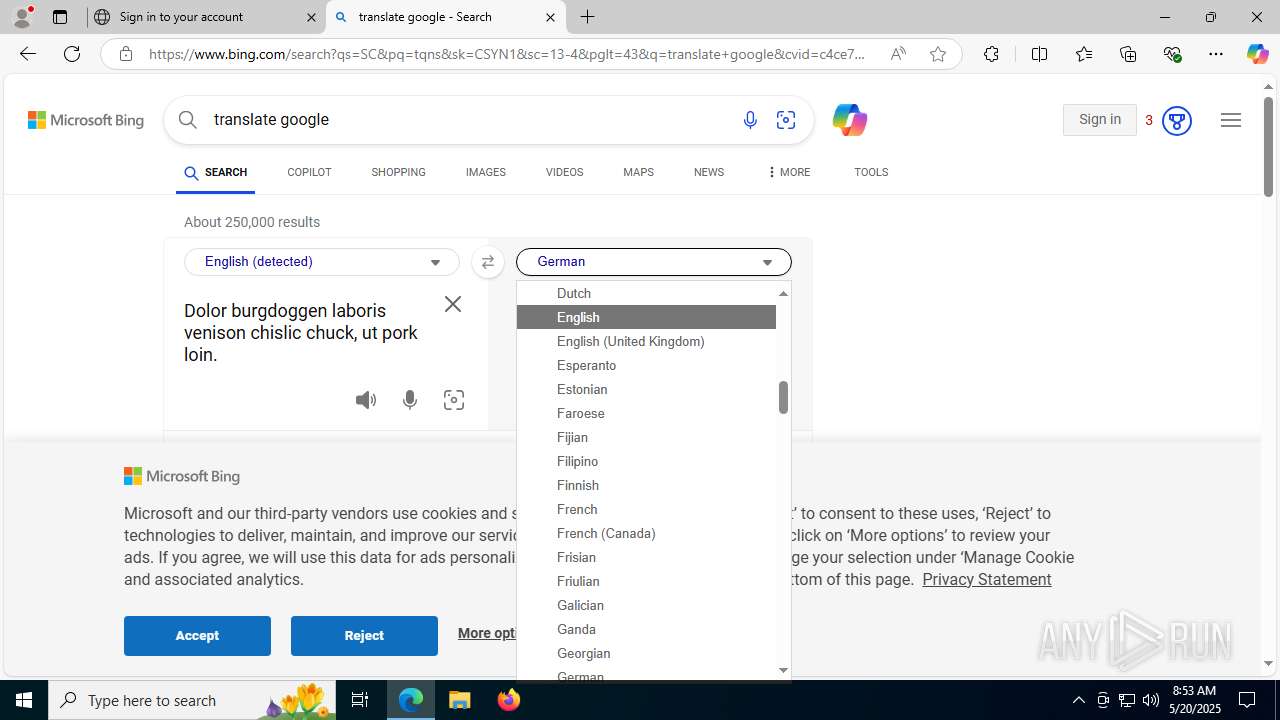Click the translator image scan icon
This screenshot has height=720, width=1280.
454,400
